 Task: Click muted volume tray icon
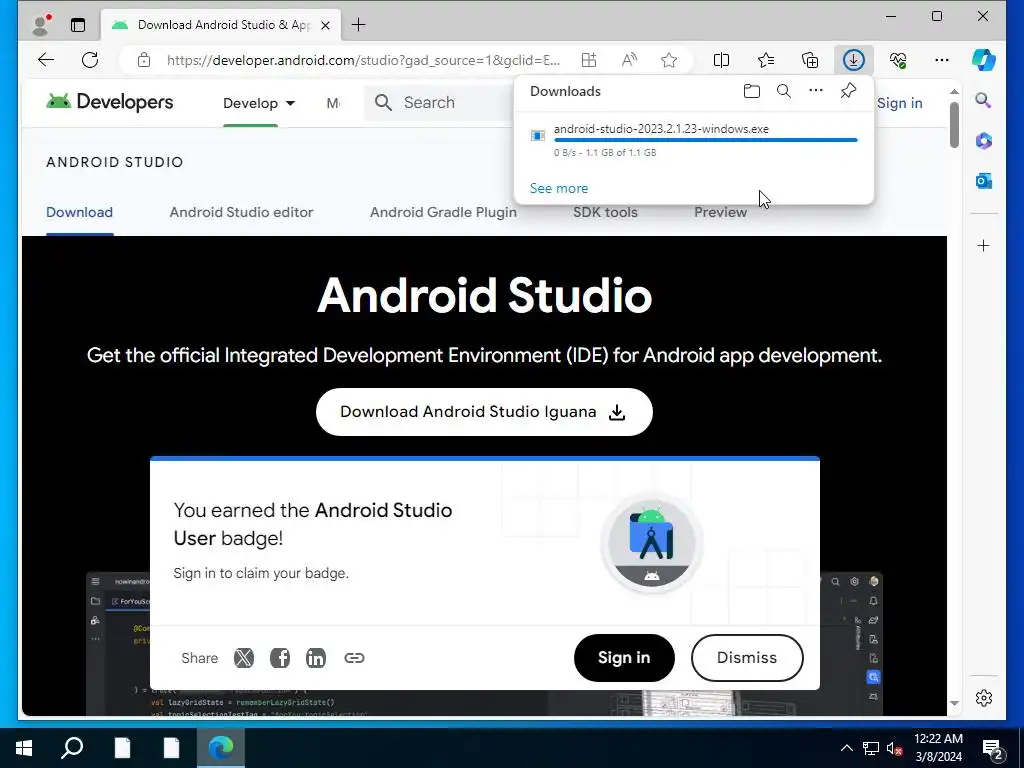[895, 748]
